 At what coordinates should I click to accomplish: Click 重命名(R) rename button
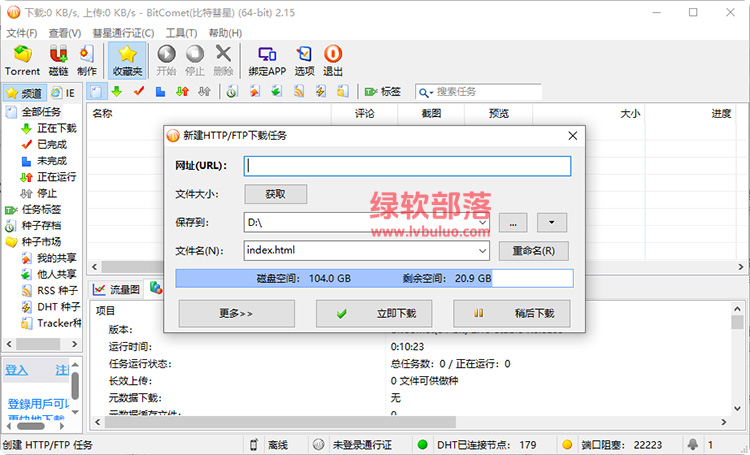[534, 251]
